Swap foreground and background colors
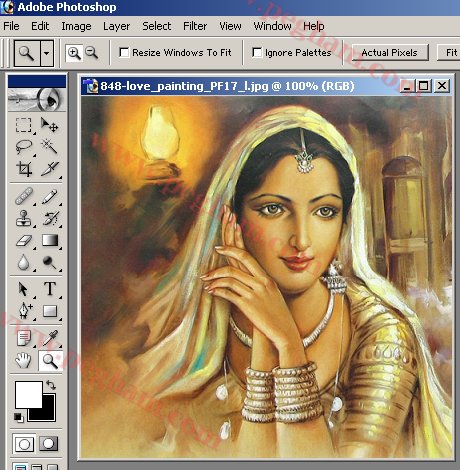 [51, 385]
